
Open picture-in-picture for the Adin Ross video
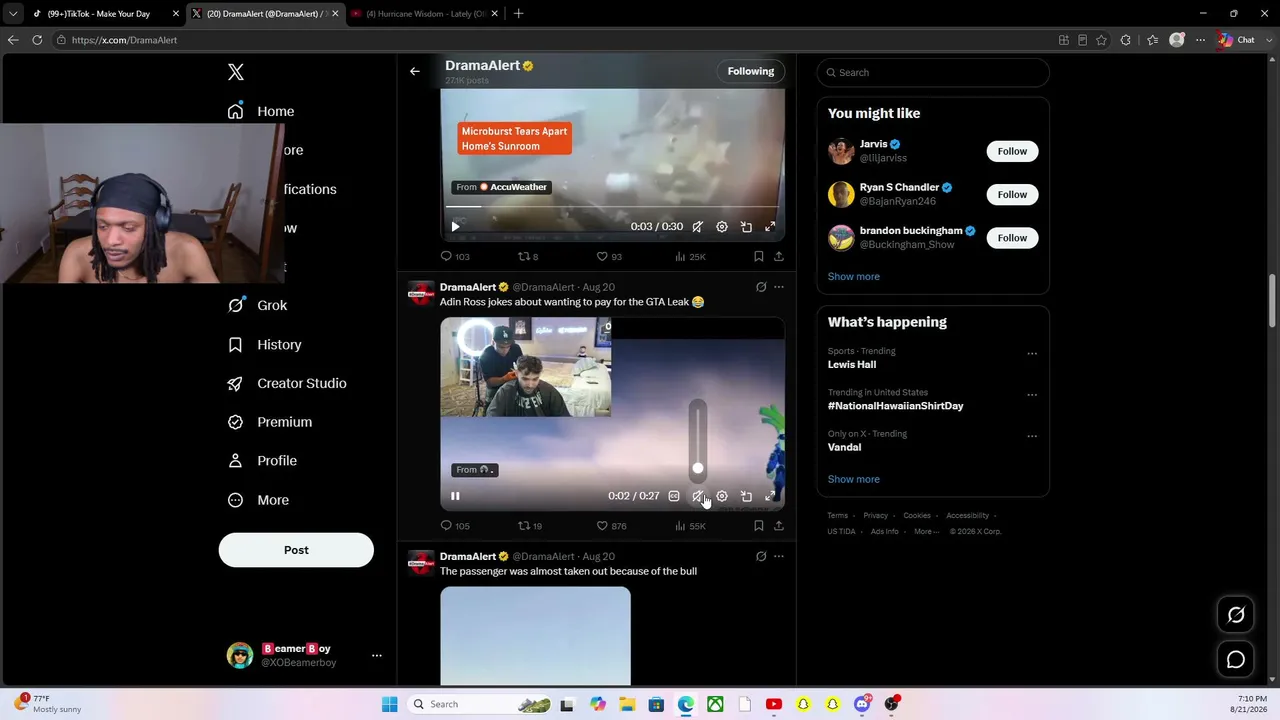746,496
